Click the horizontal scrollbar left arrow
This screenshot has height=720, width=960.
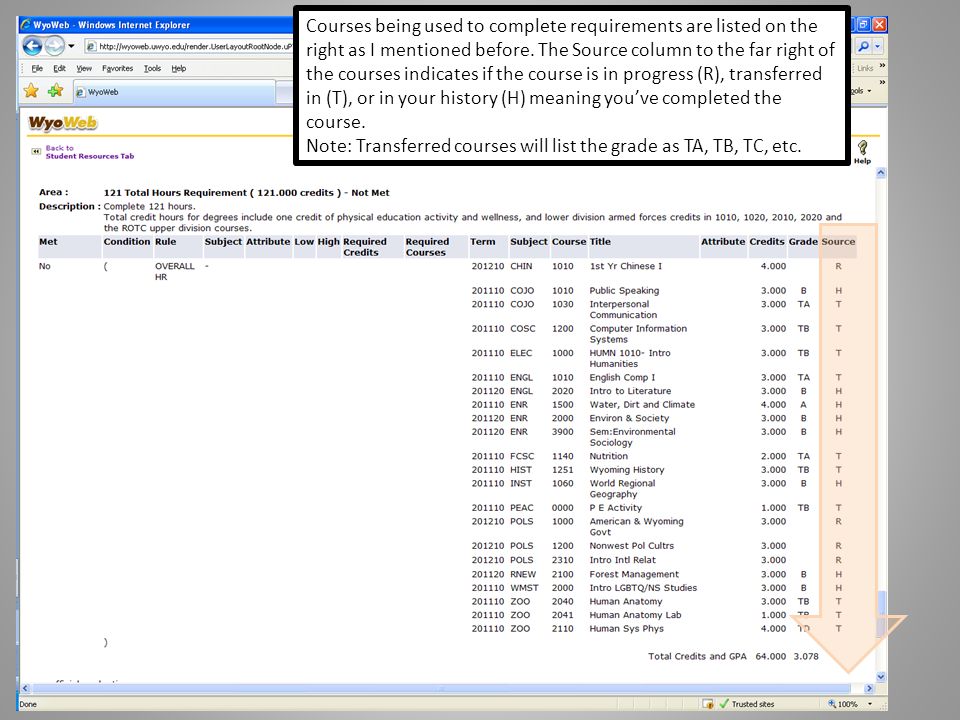25,688
